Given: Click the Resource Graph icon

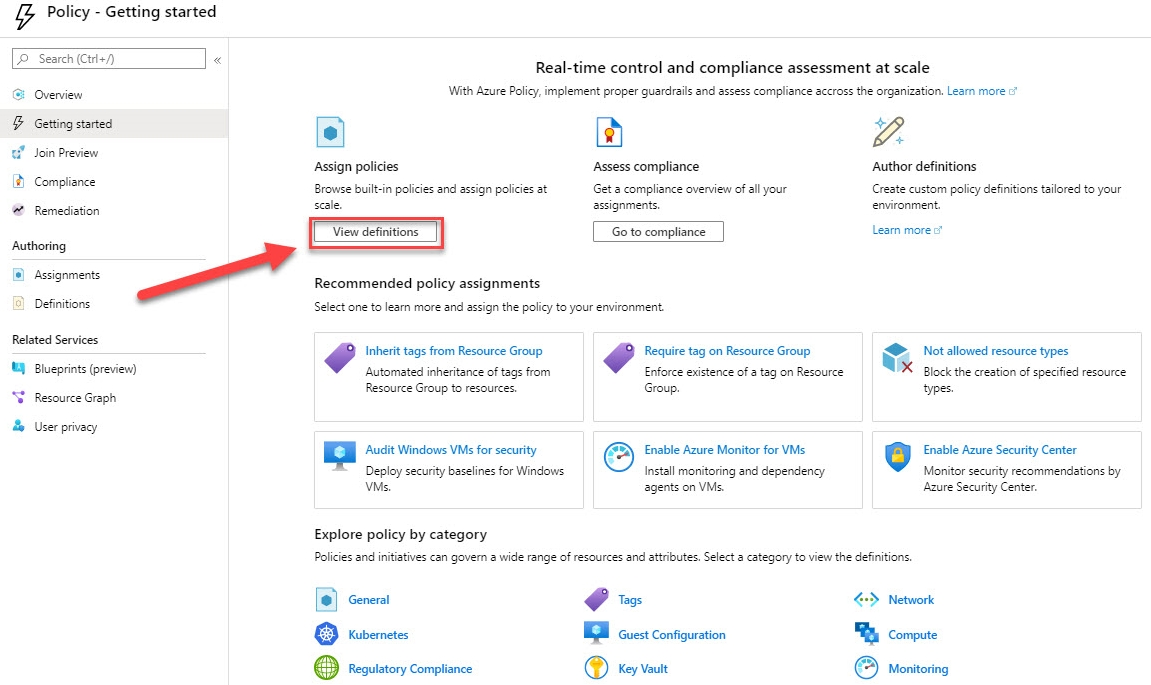Looking at the screenshot, I should tap(19, 397).
